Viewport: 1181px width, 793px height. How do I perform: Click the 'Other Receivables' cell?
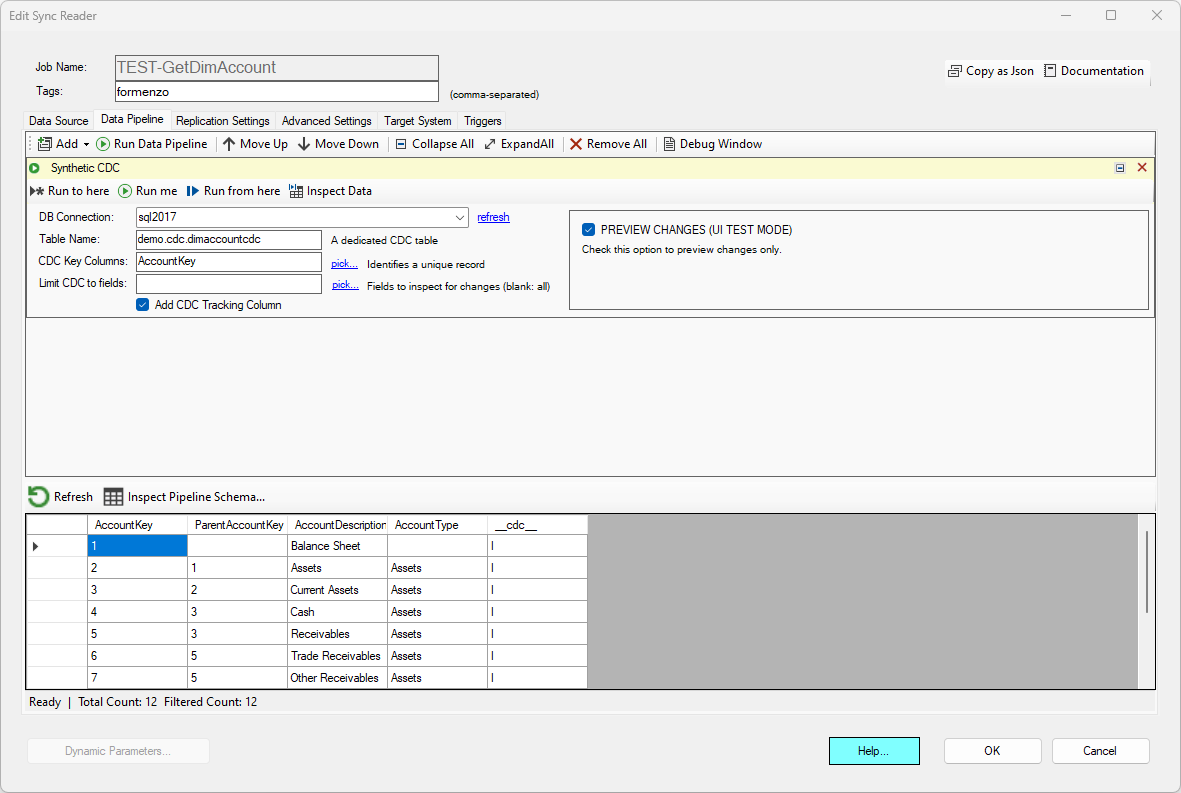[x=337, y=678]
